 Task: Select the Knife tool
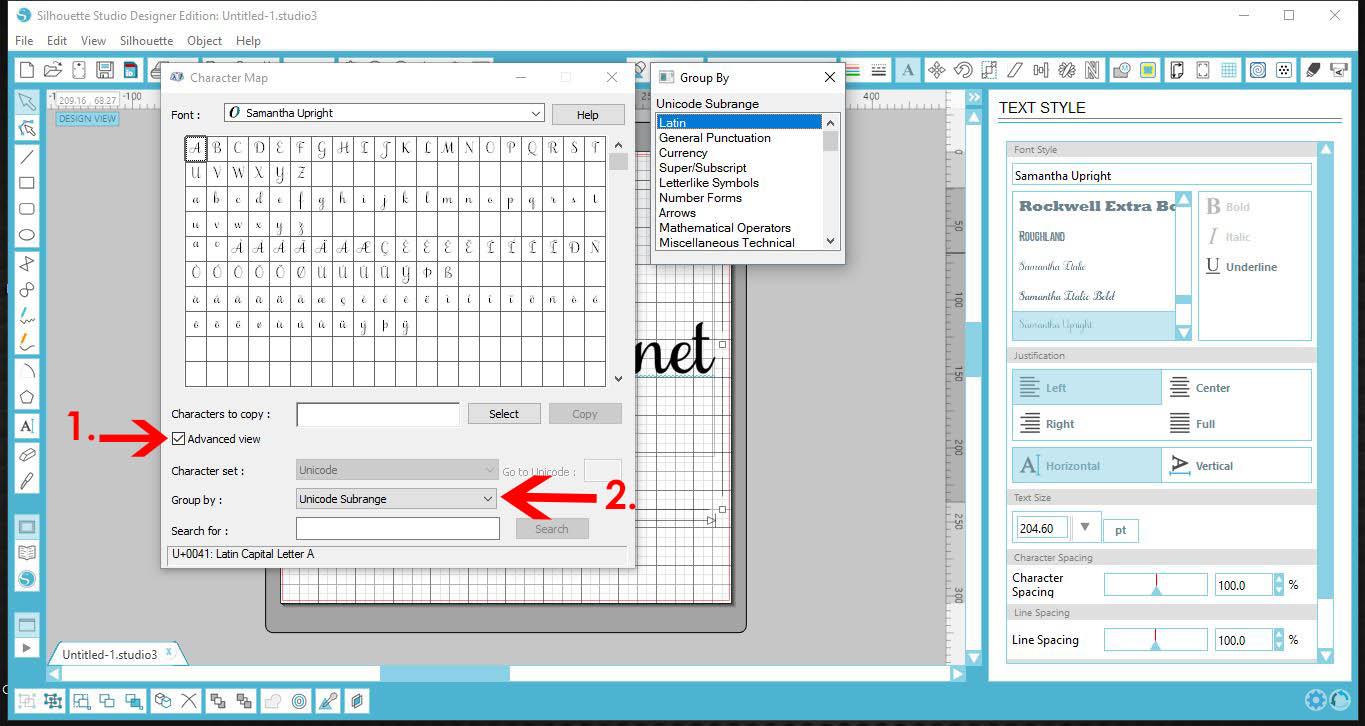tap(27, 480)
